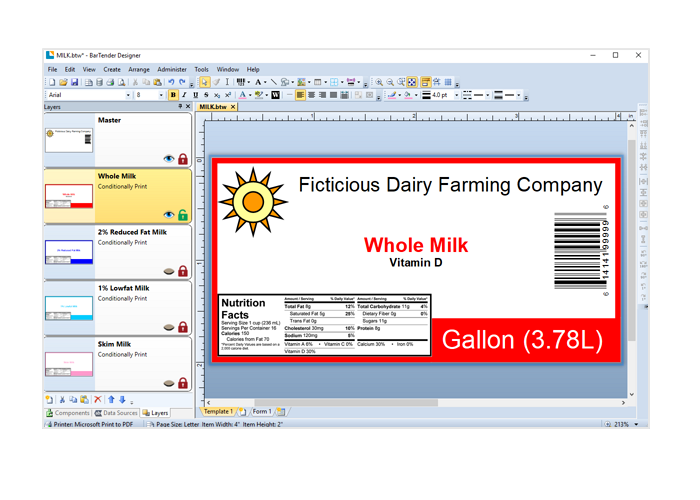
Task: Switch to the Form 1 tab
Action: coord(262,412)
